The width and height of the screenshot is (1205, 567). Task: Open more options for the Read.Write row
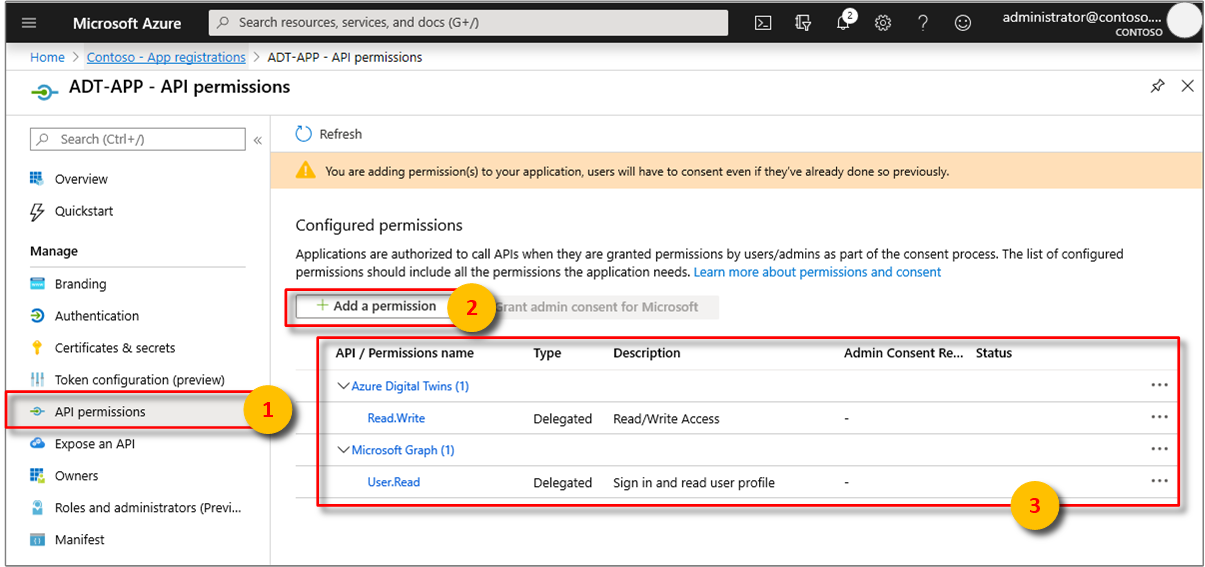point(1159,418)
